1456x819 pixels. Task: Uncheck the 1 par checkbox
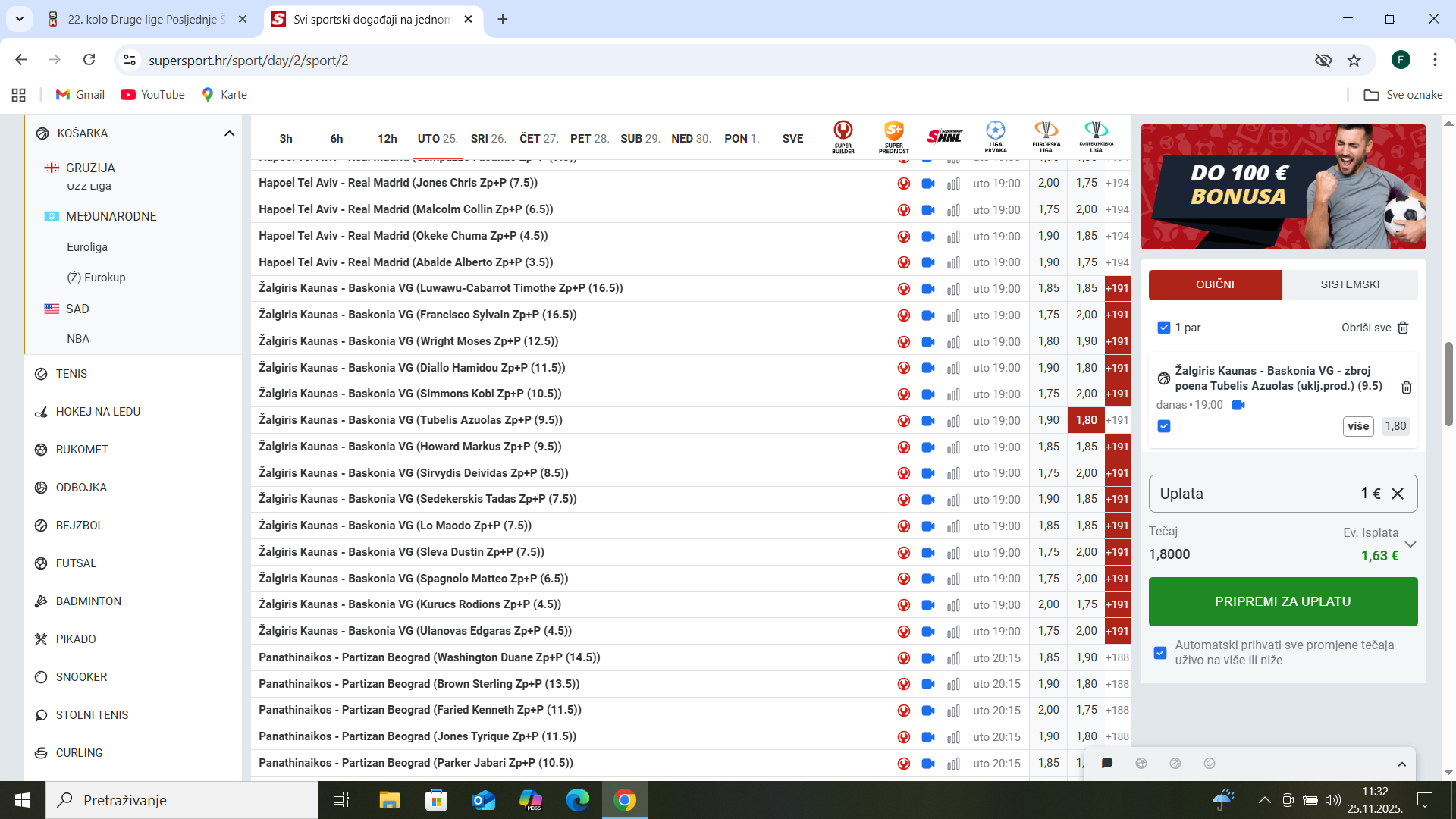pos(1164,328)
